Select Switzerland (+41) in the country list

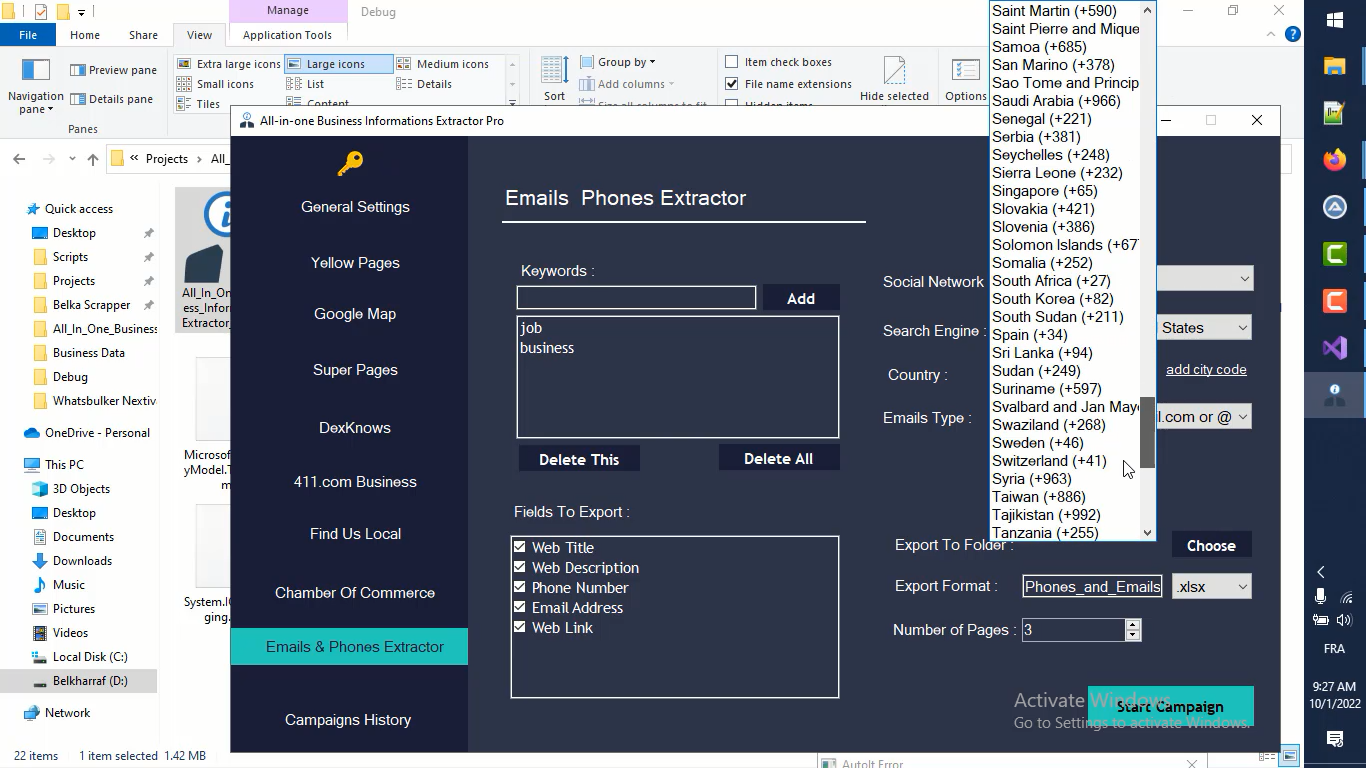pyautogui.click(x=1065, y=461)
